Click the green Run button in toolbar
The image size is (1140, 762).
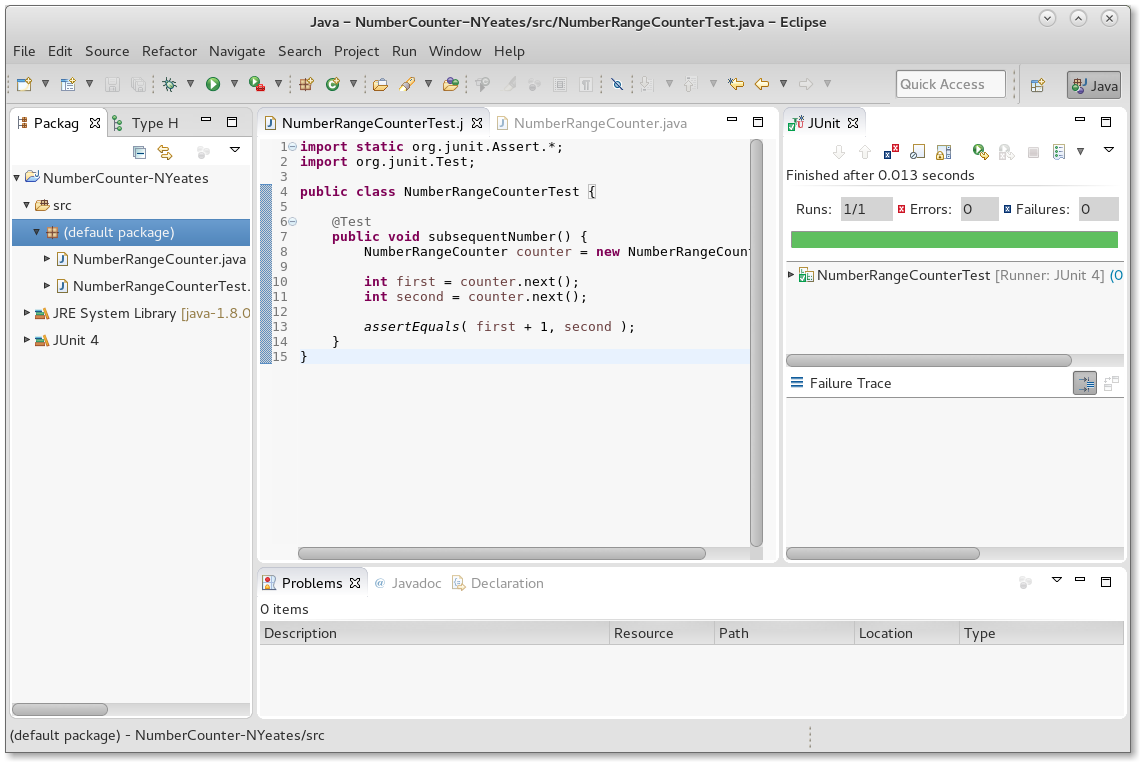click(x=213, y=85)
